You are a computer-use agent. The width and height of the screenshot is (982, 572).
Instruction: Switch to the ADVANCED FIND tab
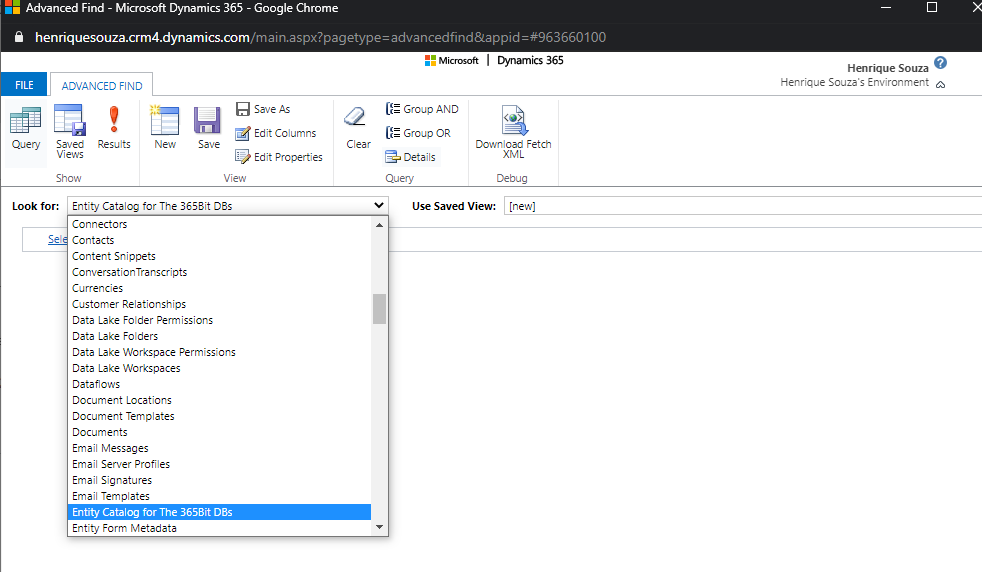(x=101, y=85)
